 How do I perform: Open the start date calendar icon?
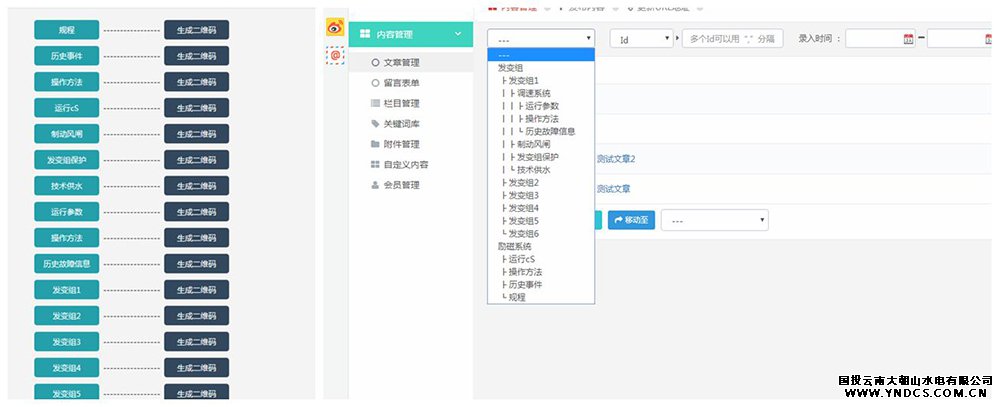point(908,39)
